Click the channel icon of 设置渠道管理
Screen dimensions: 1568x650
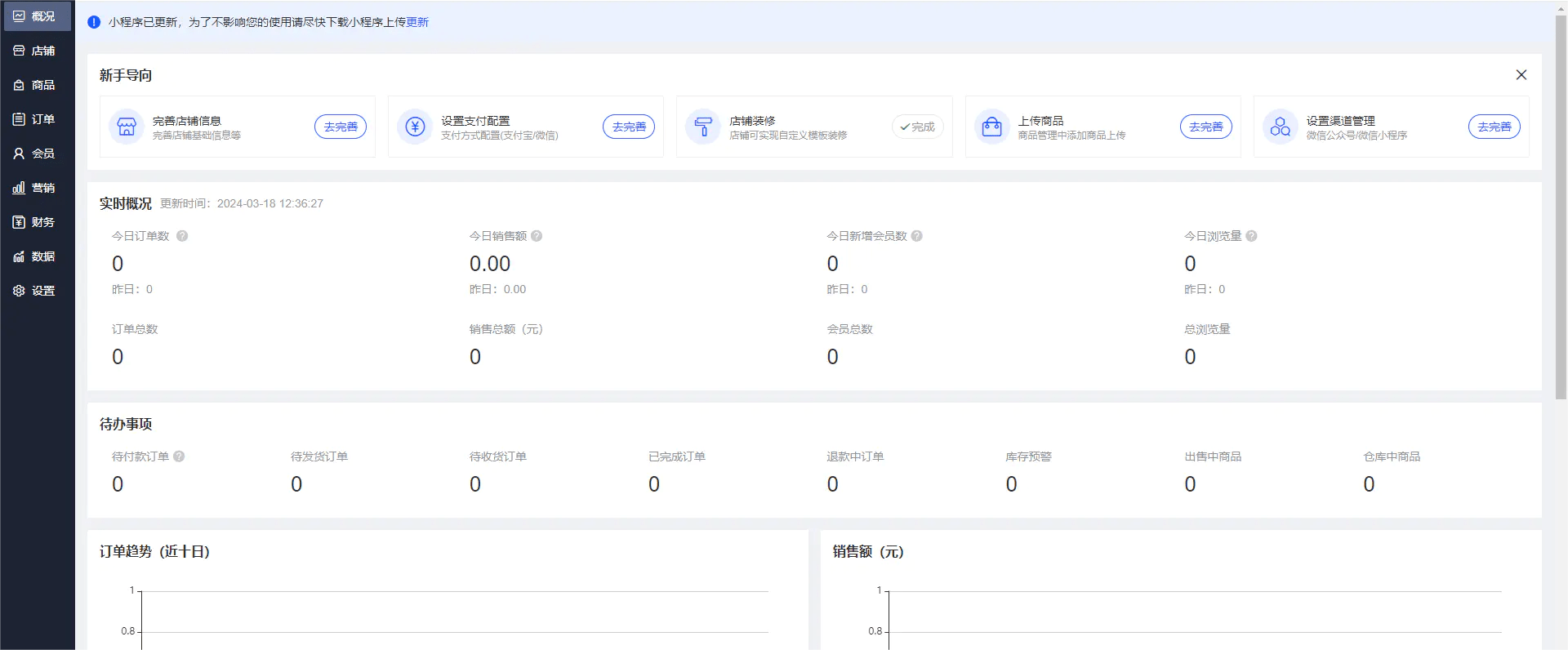[1280, 127]
